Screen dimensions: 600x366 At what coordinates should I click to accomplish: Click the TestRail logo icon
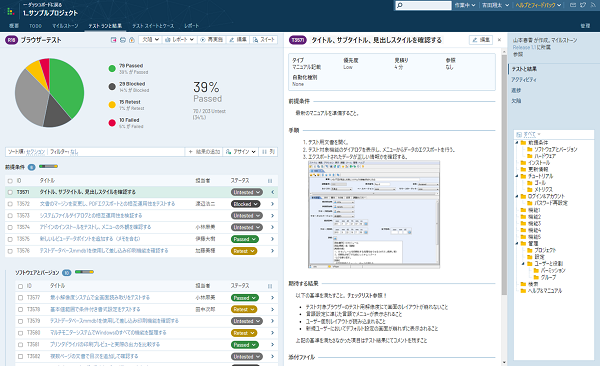(x=11, y=11)
